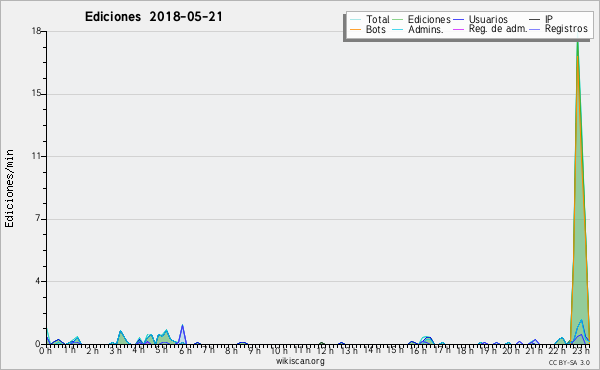Click the '6 h' x-axis label

[x=185, y=350]
